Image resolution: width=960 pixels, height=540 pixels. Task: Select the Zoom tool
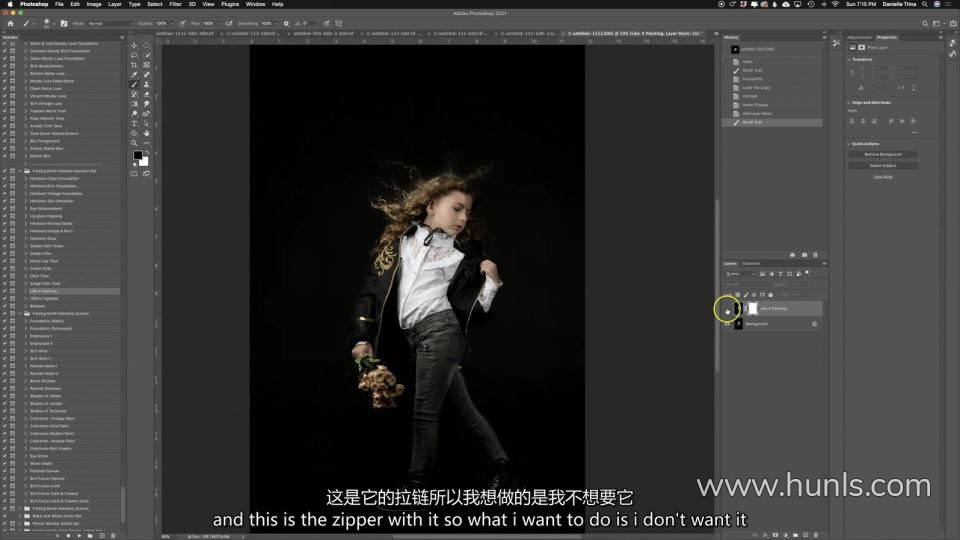(134, 143)
